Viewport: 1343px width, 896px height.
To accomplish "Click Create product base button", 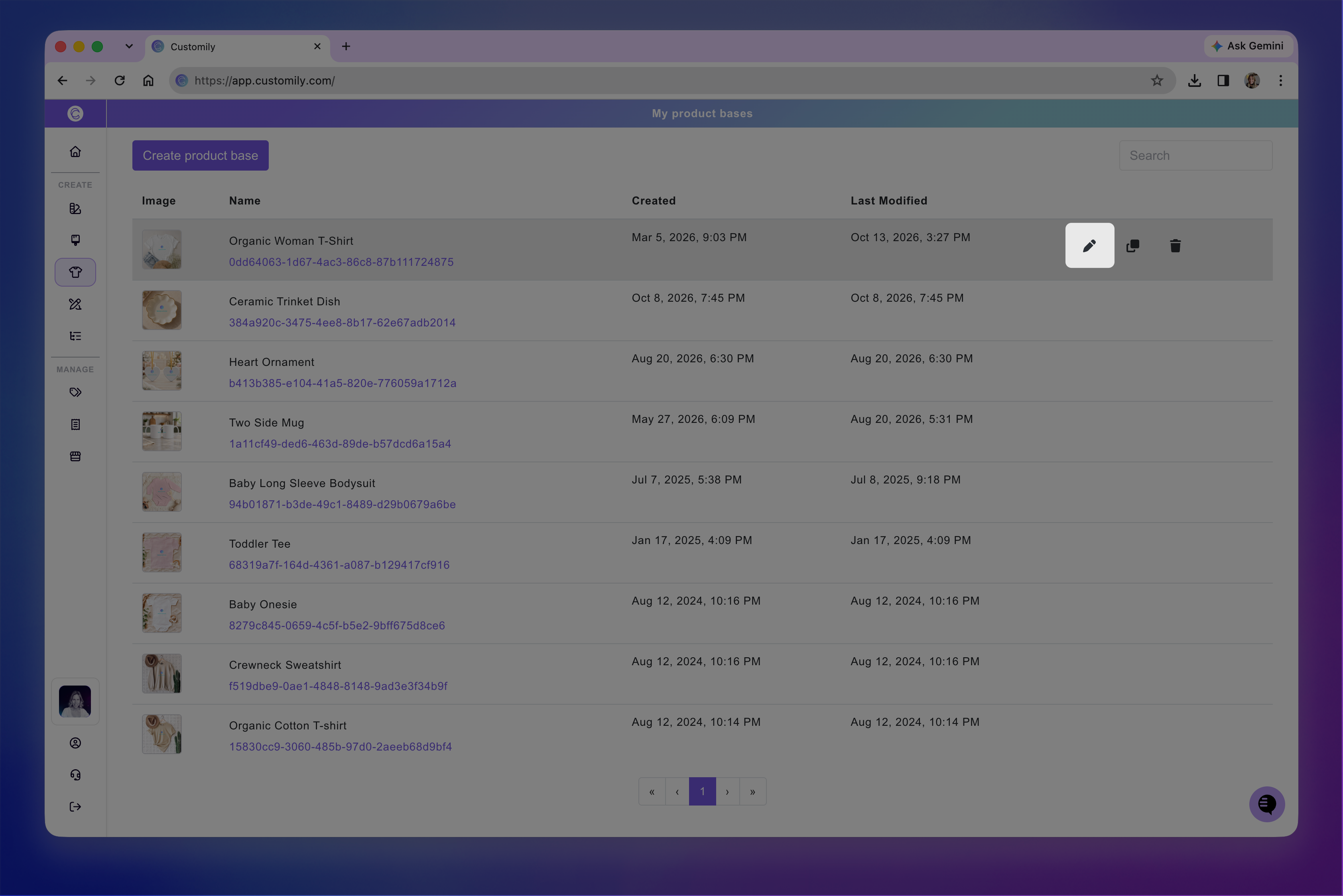I will pos(200,155).
